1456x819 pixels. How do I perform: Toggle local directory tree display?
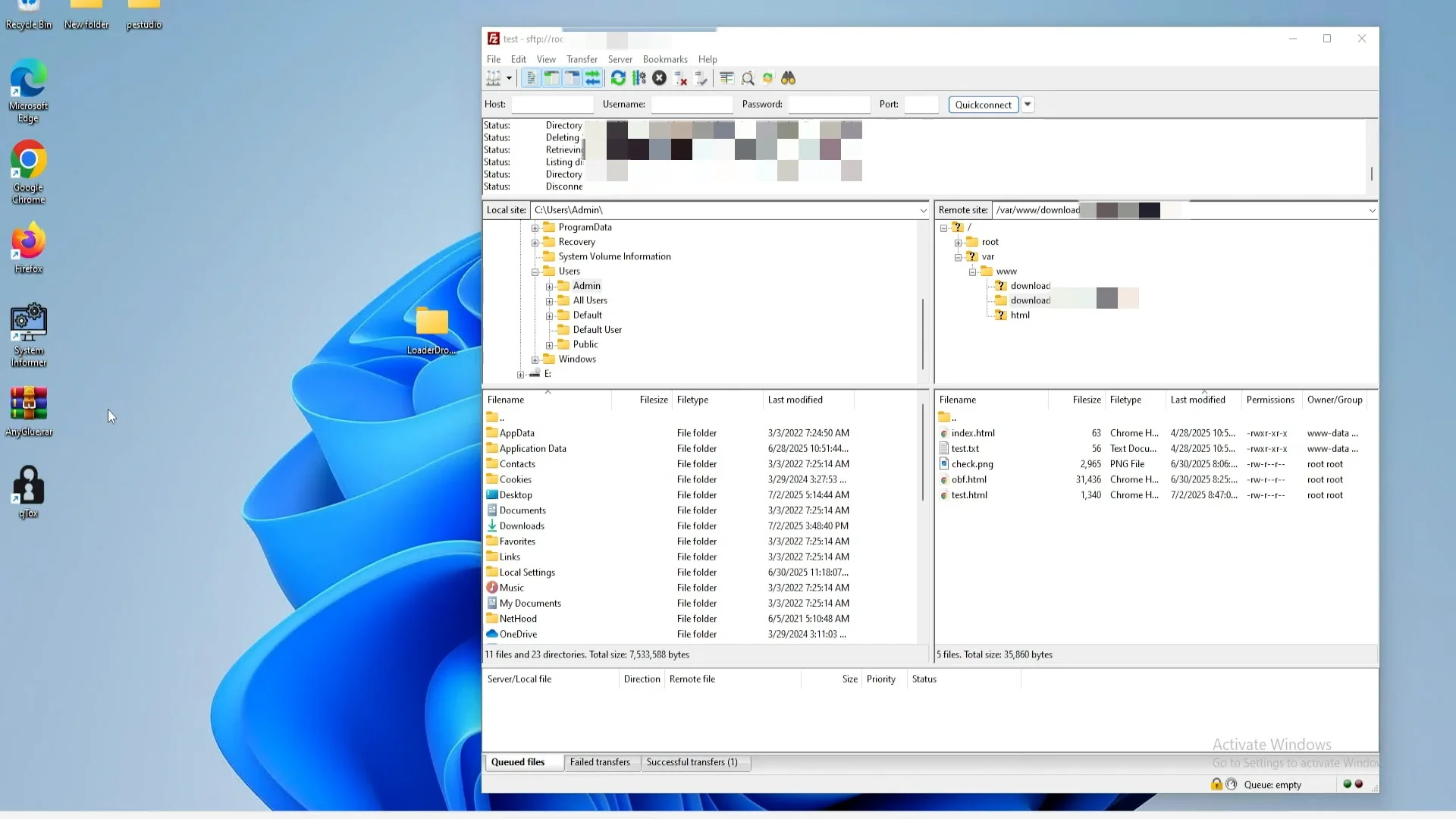click(x=551, y=78)
